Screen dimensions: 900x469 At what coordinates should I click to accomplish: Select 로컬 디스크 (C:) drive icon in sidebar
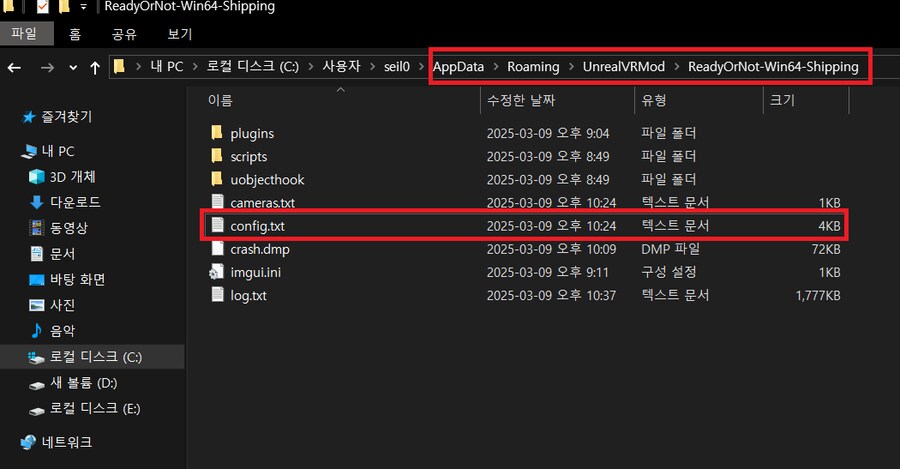(36, 358)
